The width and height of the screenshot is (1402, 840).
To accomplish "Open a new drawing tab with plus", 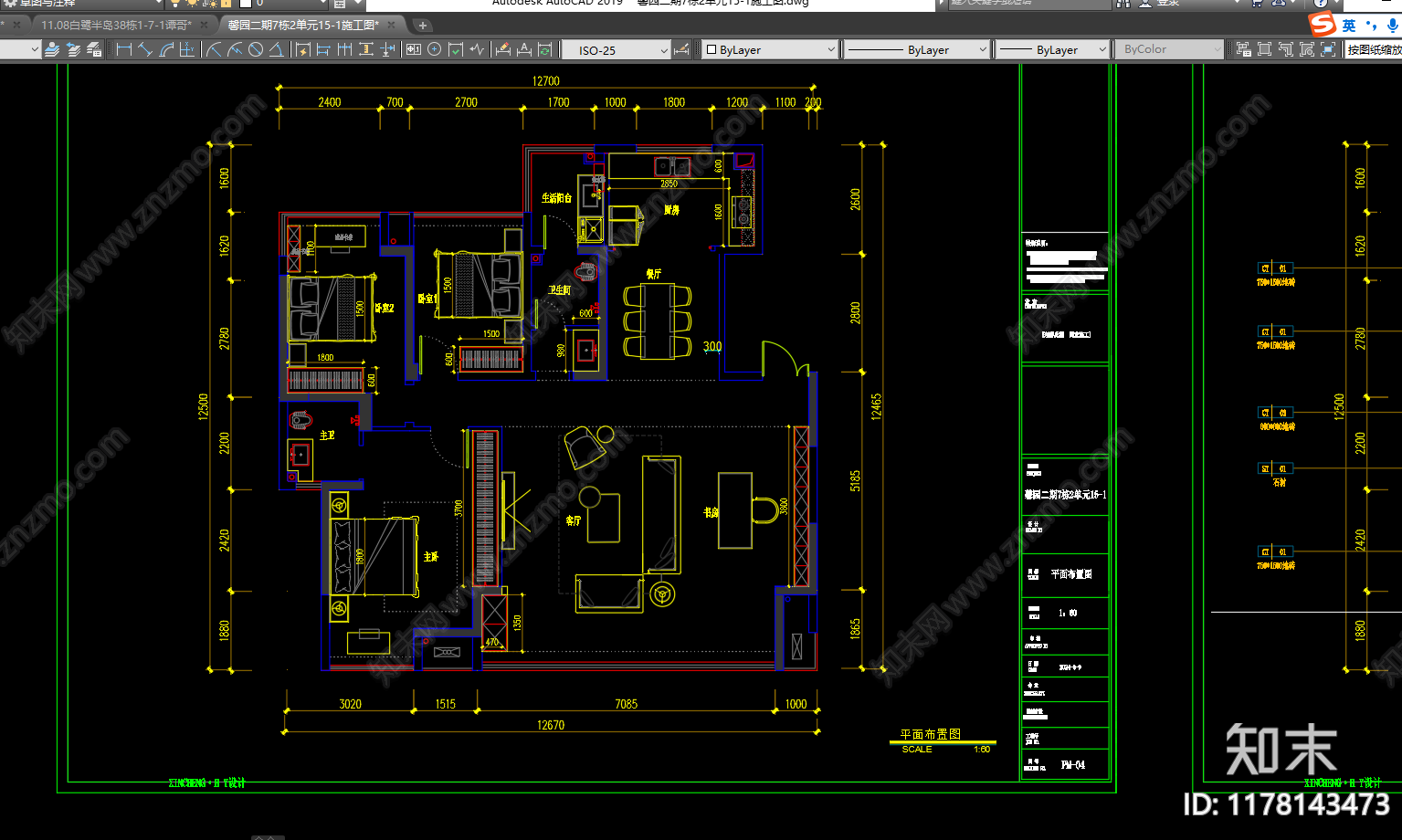I will (x=423, y=26).
